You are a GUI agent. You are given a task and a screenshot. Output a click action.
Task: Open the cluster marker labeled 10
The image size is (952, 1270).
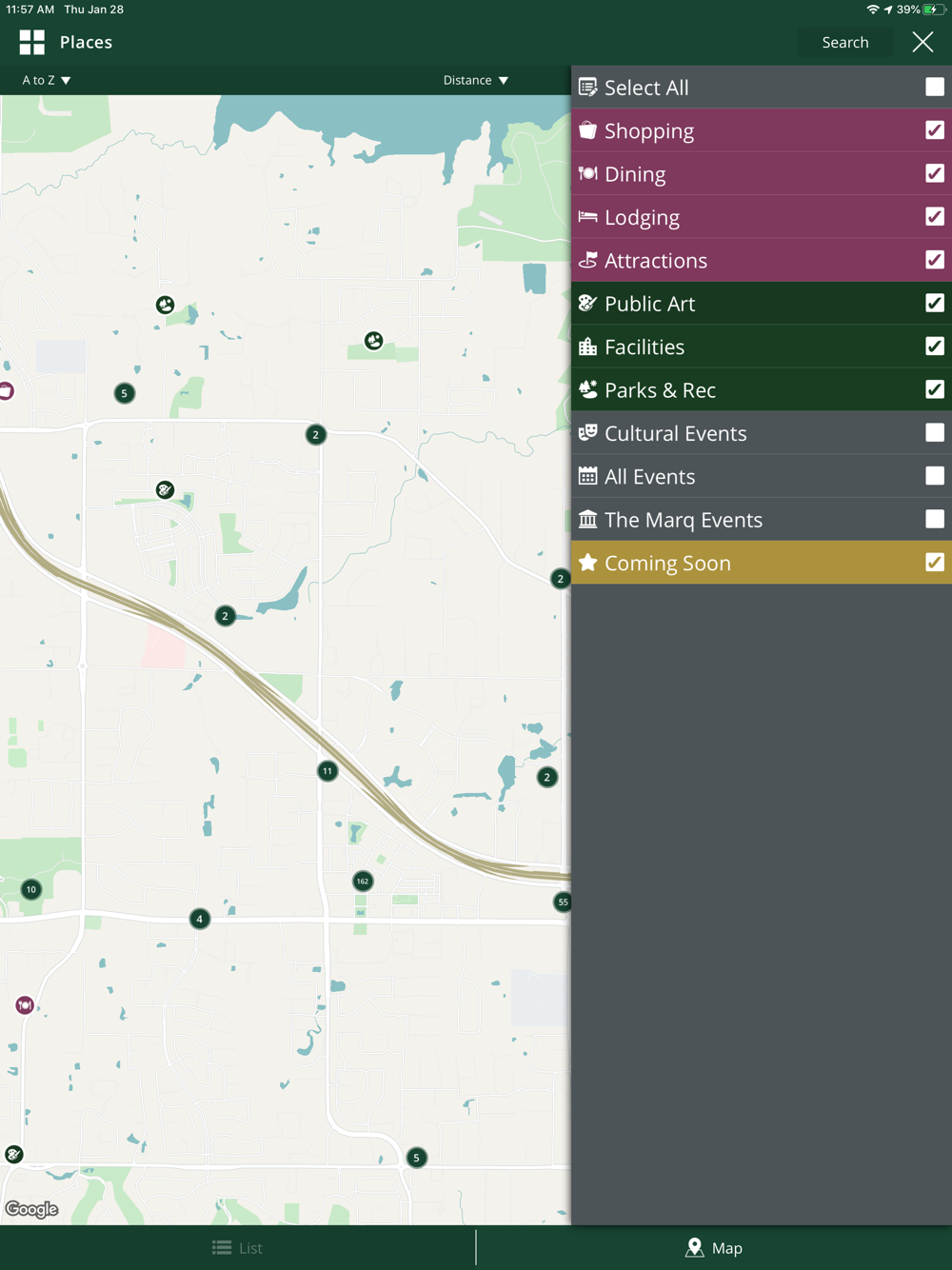click(31, 889)
